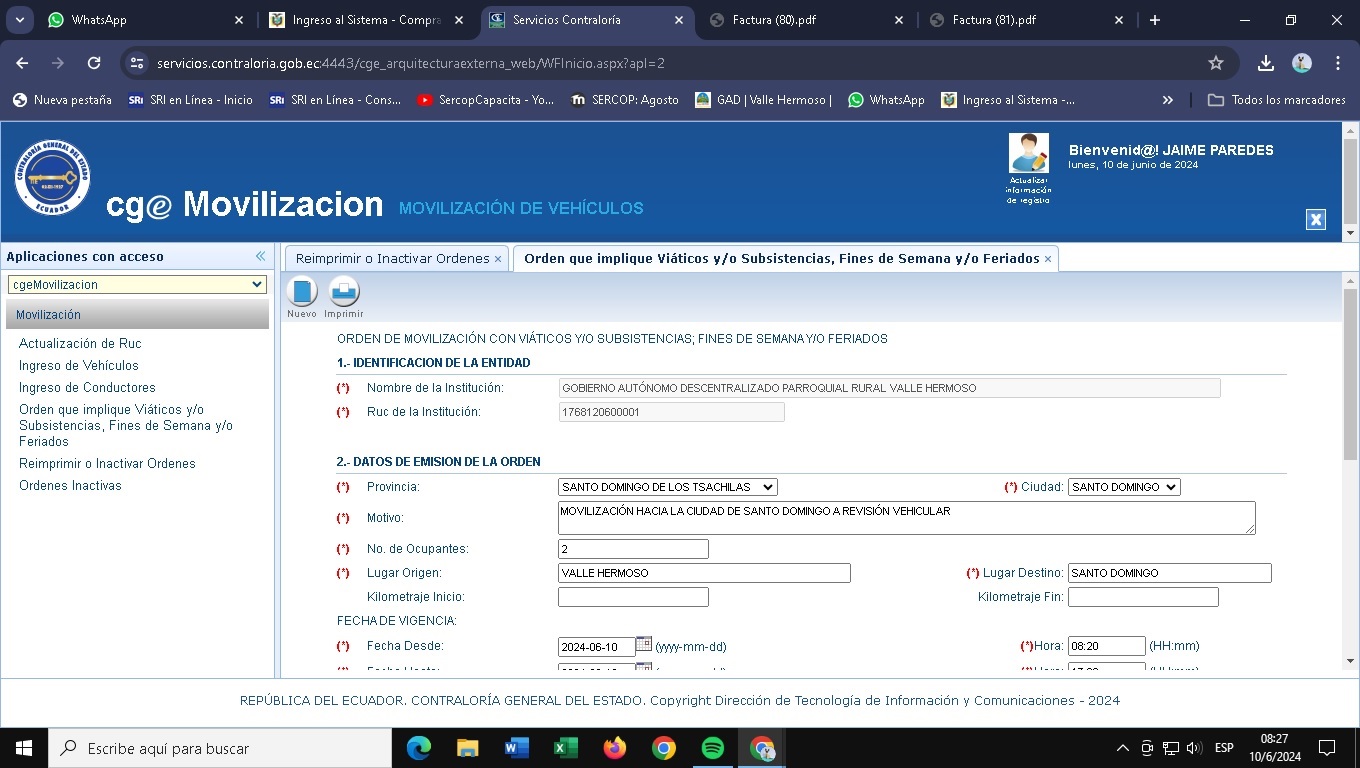Close the Orden que implique Viáticos tab
The width and height of the screenshot is (1360, 768).
click(1048, 259)
